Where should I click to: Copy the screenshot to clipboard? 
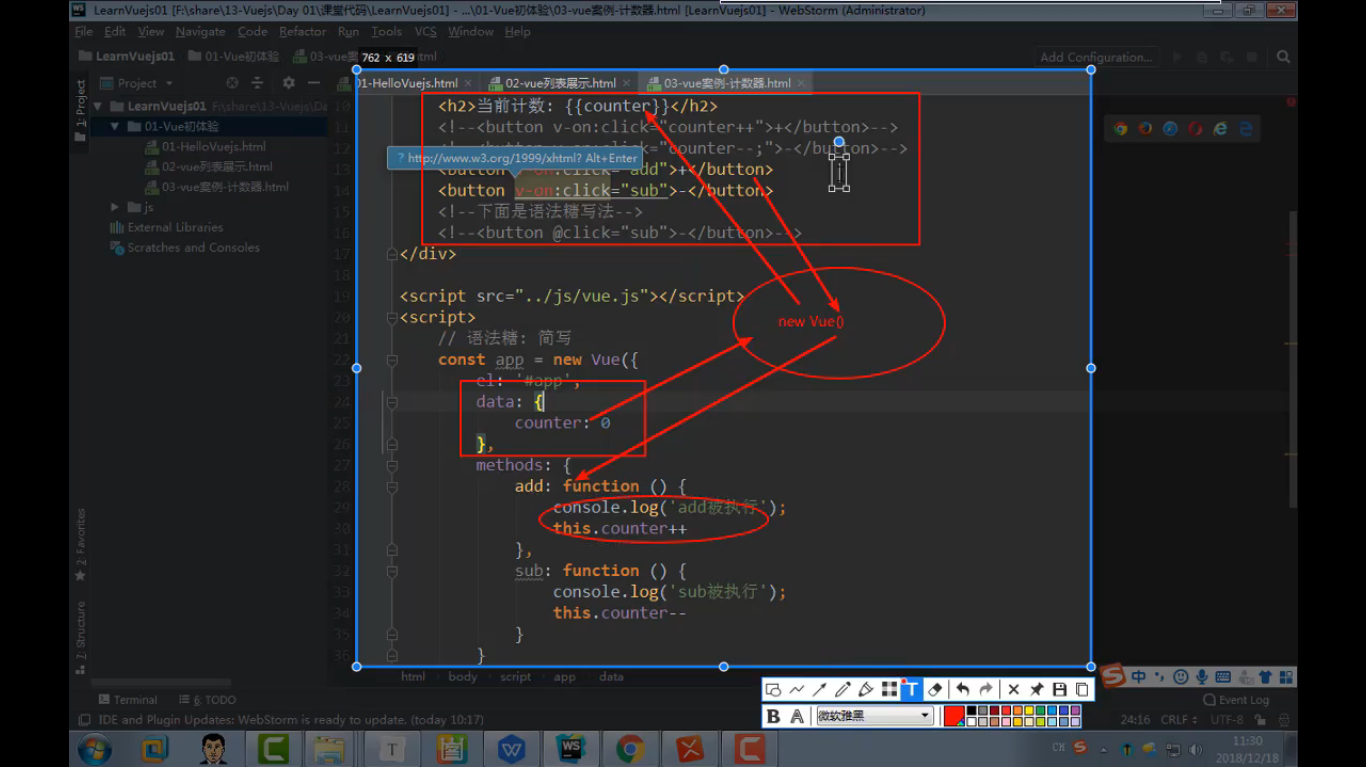[1082, 690]
